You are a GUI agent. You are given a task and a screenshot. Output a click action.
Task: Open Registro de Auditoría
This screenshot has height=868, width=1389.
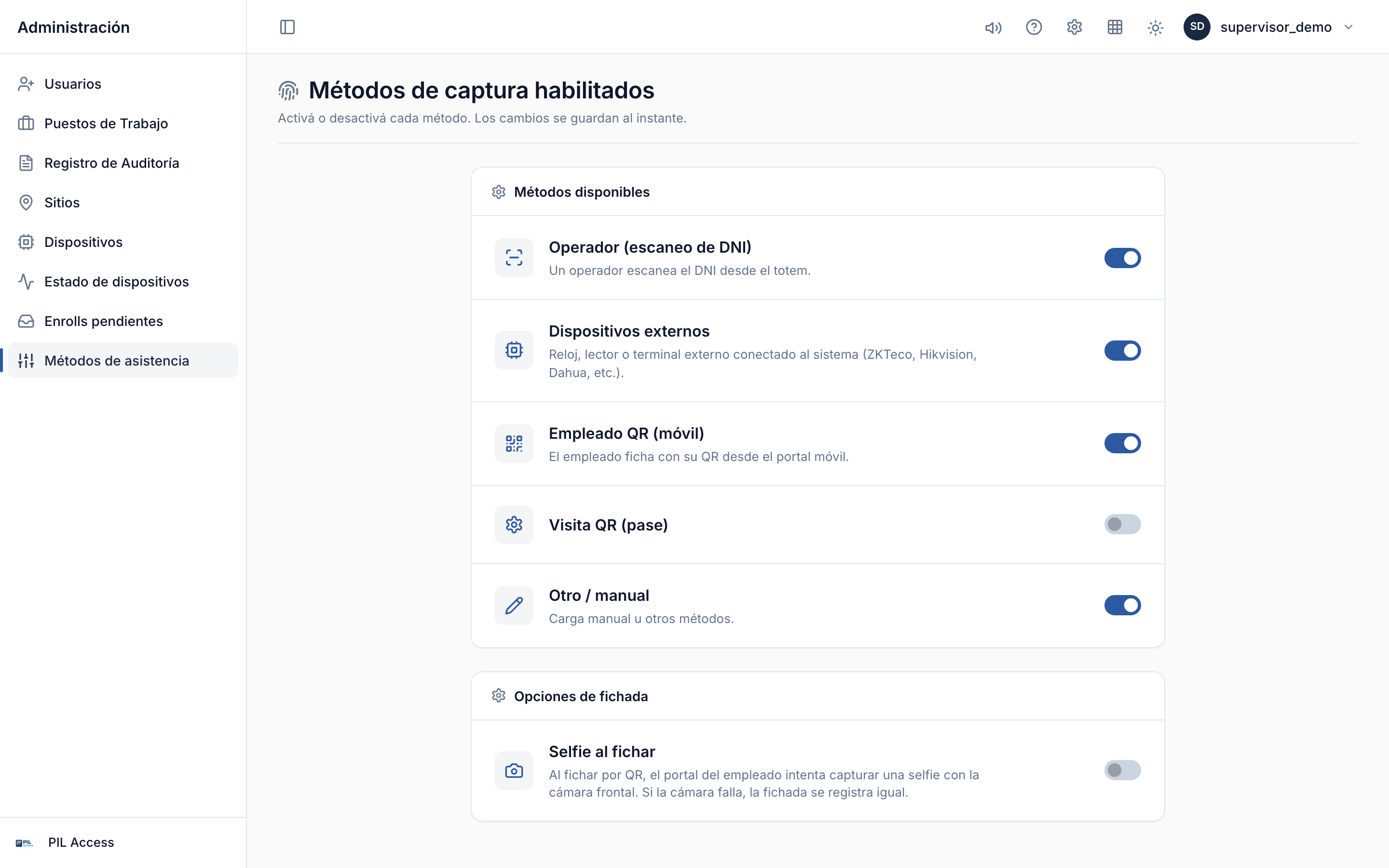pyautogui.click(x=123, y=163)
